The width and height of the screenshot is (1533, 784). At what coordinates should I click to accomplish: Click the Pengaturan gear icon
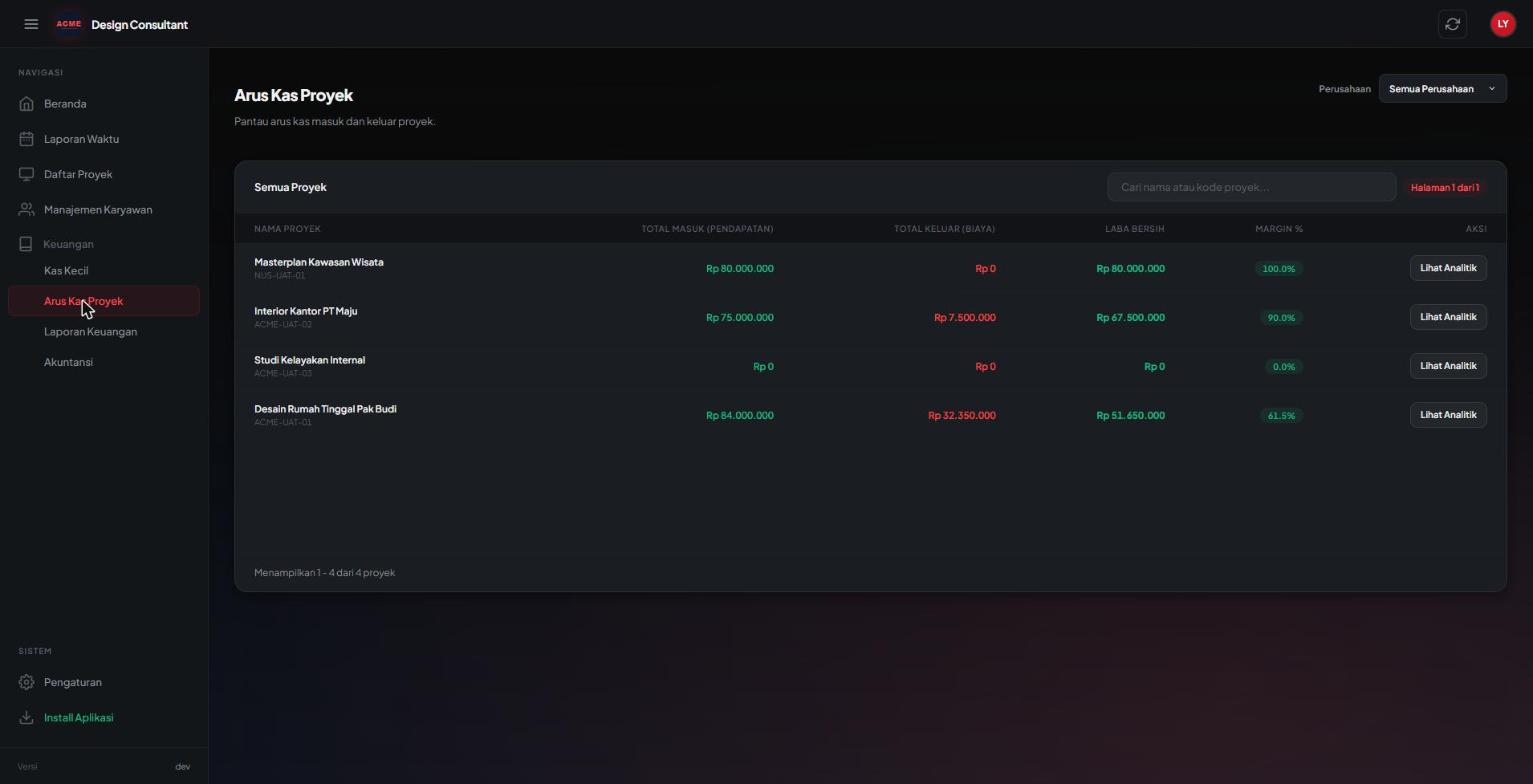tap(26, 682)
